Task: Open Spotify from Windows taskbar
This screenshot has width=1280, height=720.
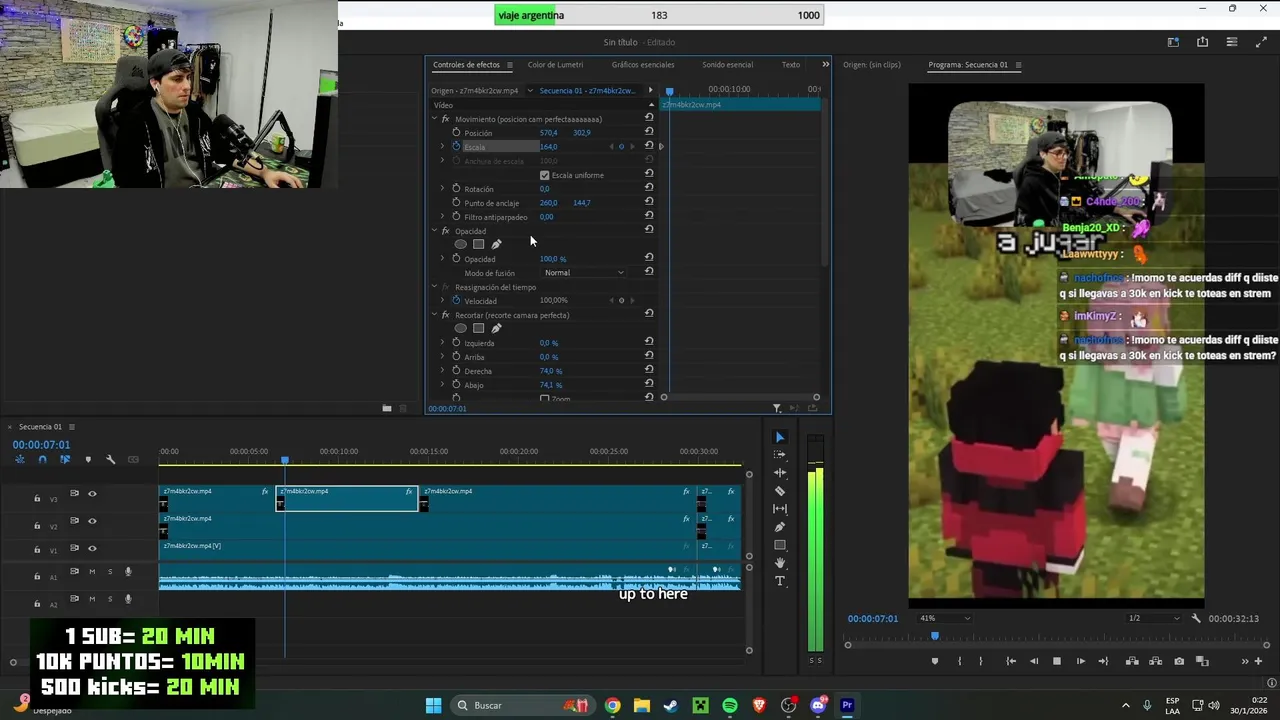Action: (x=730, y=705)
